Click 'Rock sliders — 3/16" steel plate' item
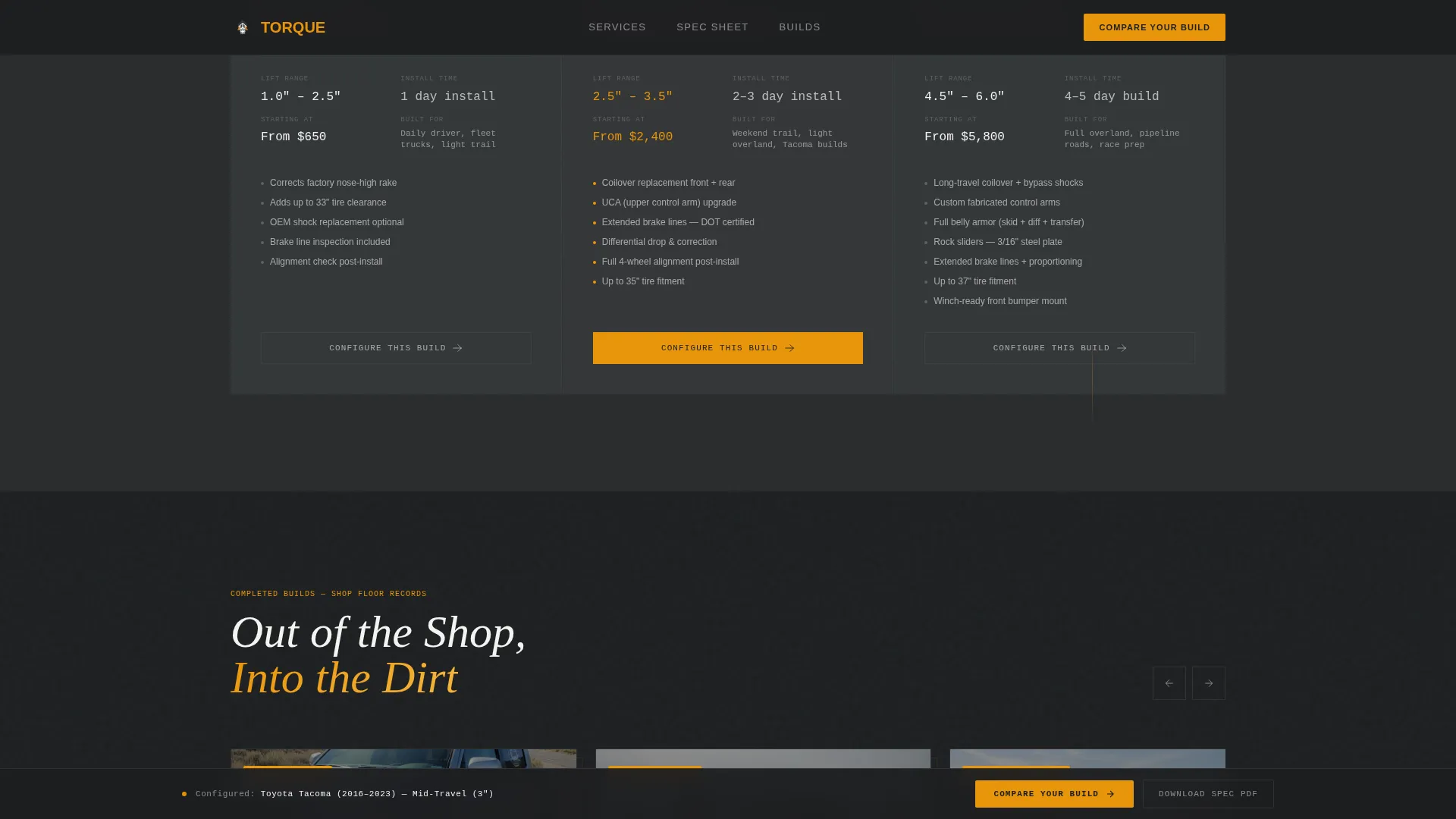 click(x=997, y=242)
